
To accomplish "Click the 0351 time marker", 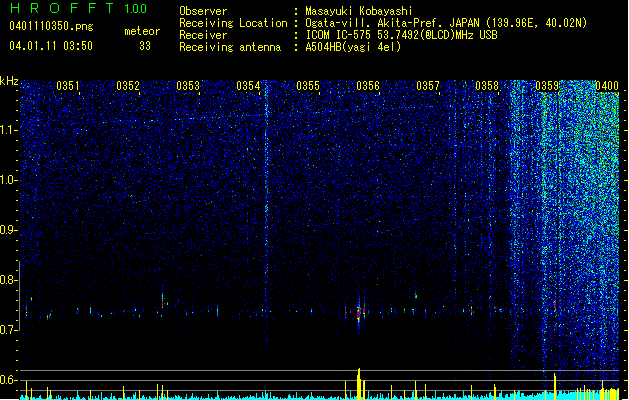I will pyautogui.click(x=68, y=86).
